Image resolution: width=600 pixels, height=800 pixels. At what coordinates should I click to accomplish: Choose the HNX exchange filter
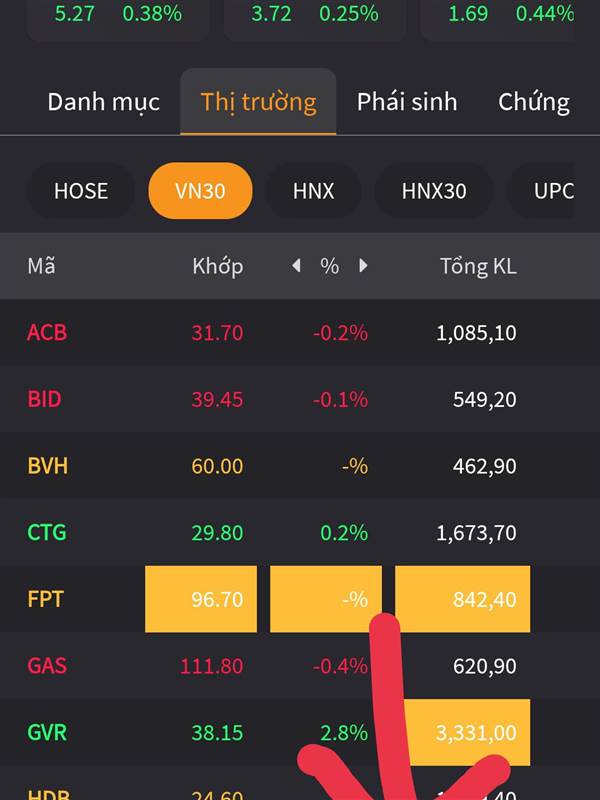pos(313,191)
